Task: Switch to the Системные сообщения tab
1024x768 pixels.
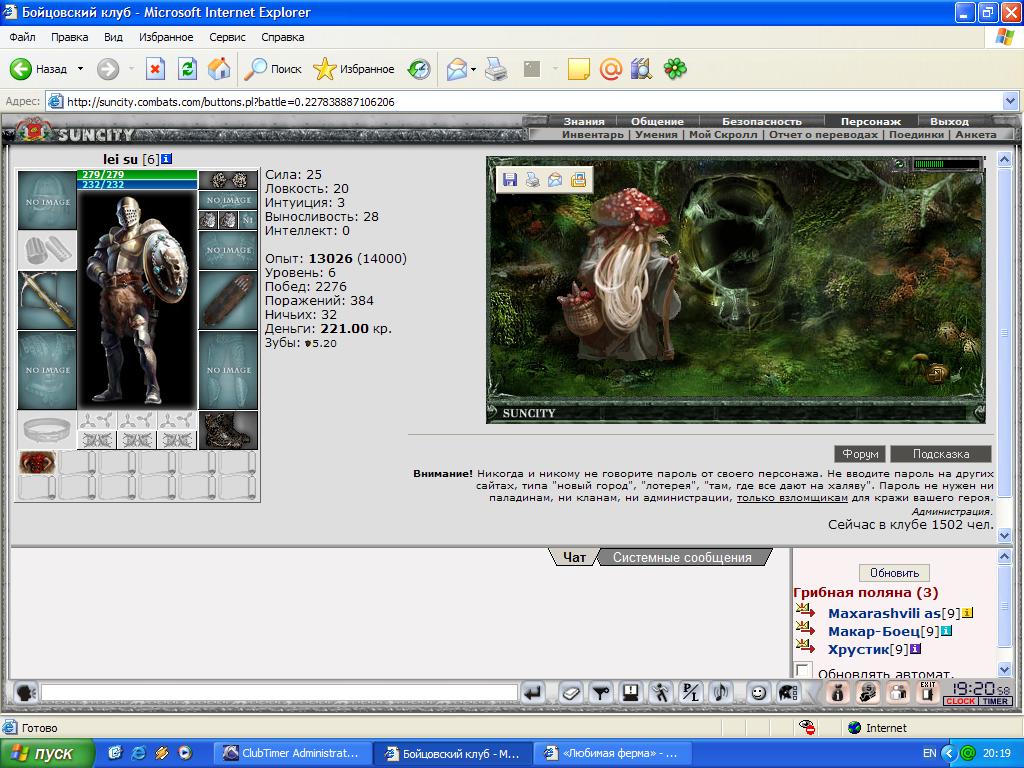Action: [682, 558]
